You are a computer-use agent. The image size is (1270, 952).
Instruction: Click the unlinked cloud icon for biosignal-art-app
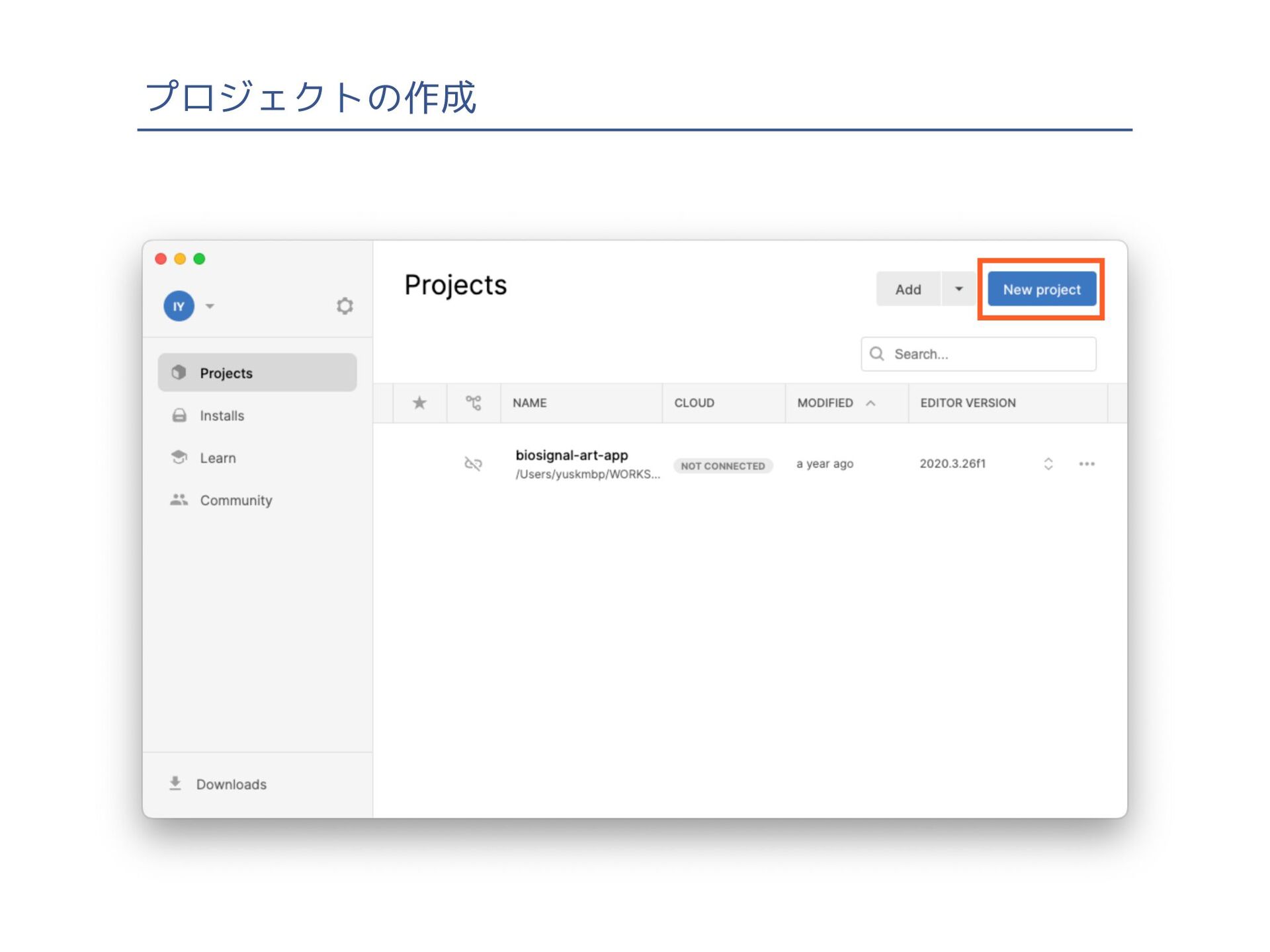(473, 463)
